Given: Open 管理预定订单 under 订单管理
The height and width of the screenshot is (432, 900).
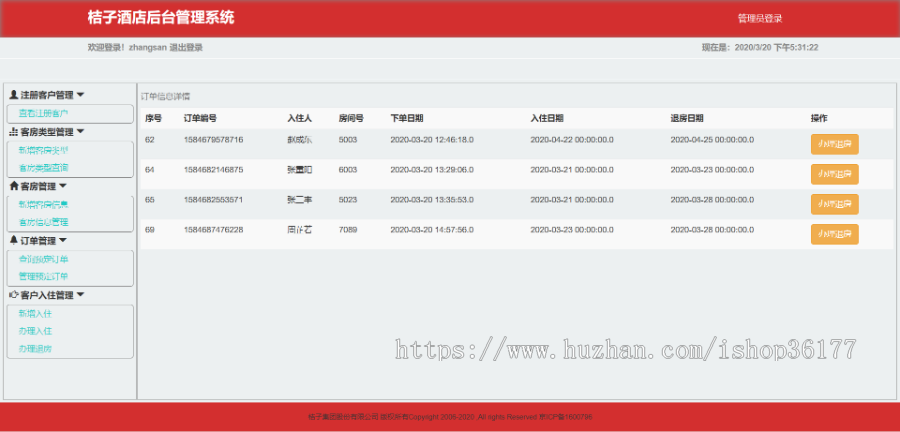Looking at the screenshot, I should point(43,277).
